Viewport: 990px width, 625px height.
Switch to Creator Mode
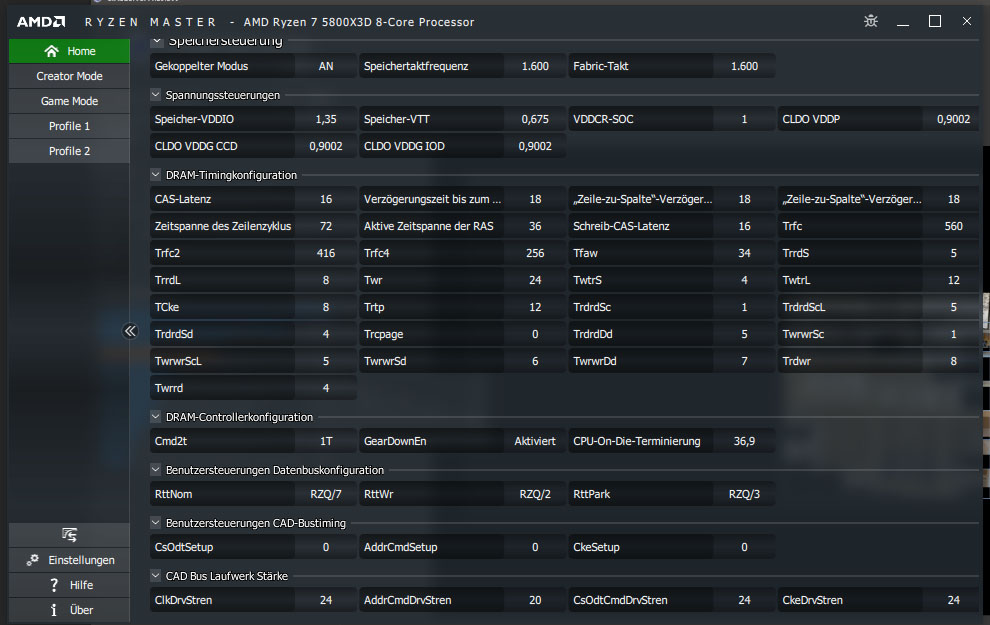coord(69,76)
